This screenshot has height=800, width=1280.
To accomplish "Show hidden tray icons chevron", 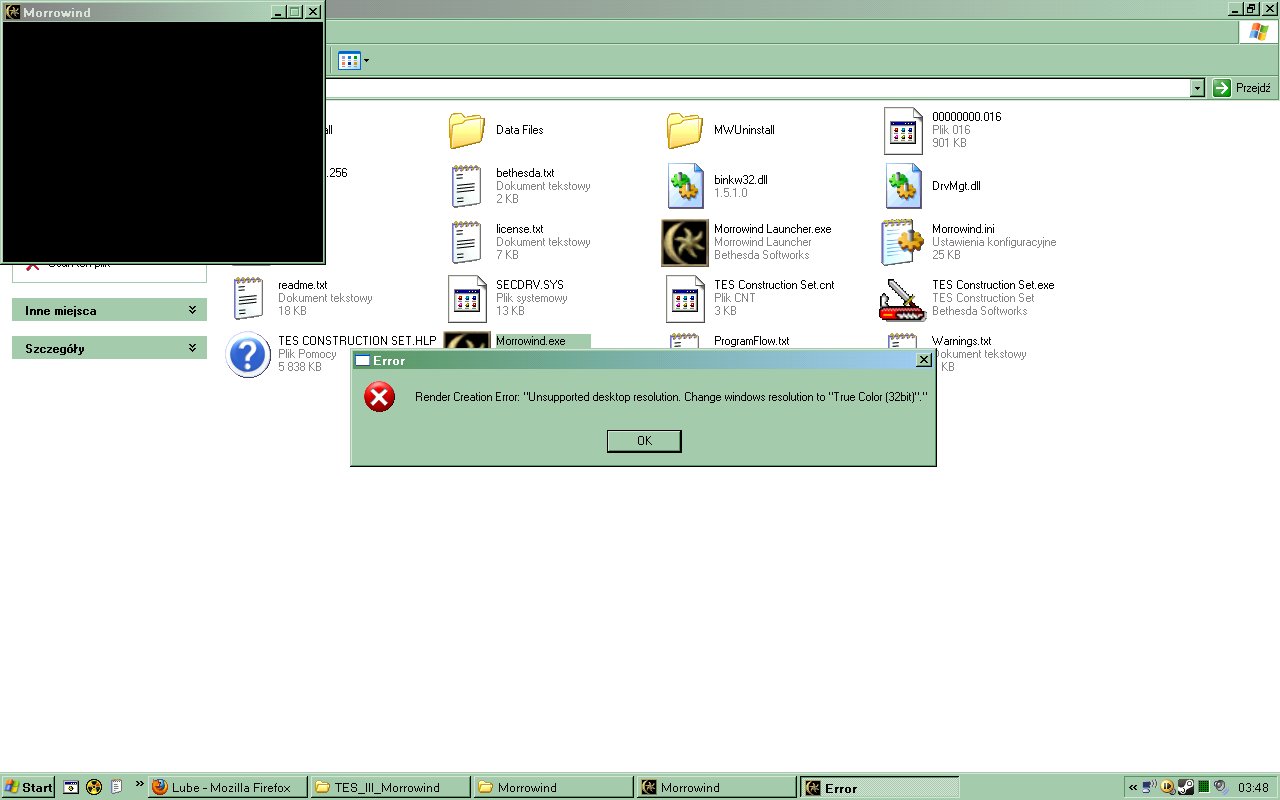I will click(1132, 787).
